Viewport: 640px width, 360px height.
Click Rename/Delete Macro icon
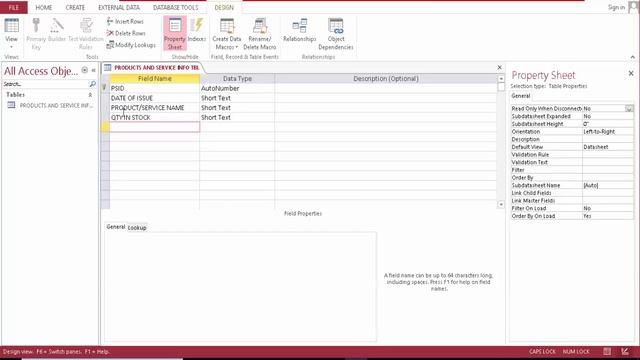[x=260, y=34]
